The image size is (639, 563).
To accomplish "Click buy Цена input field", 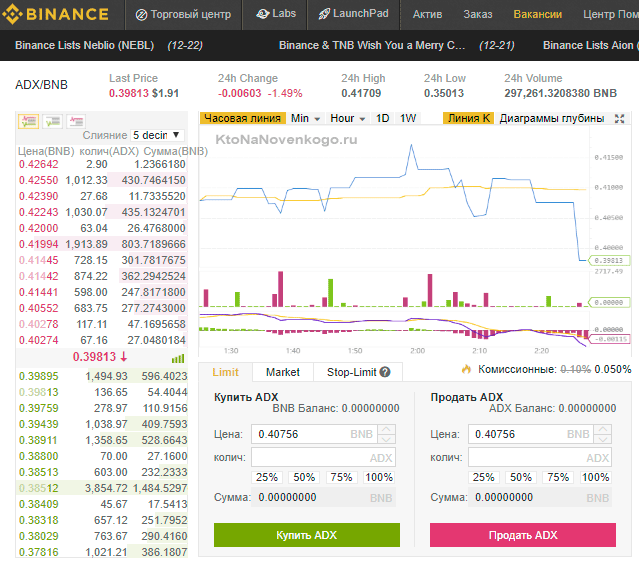I will [315, 434].
